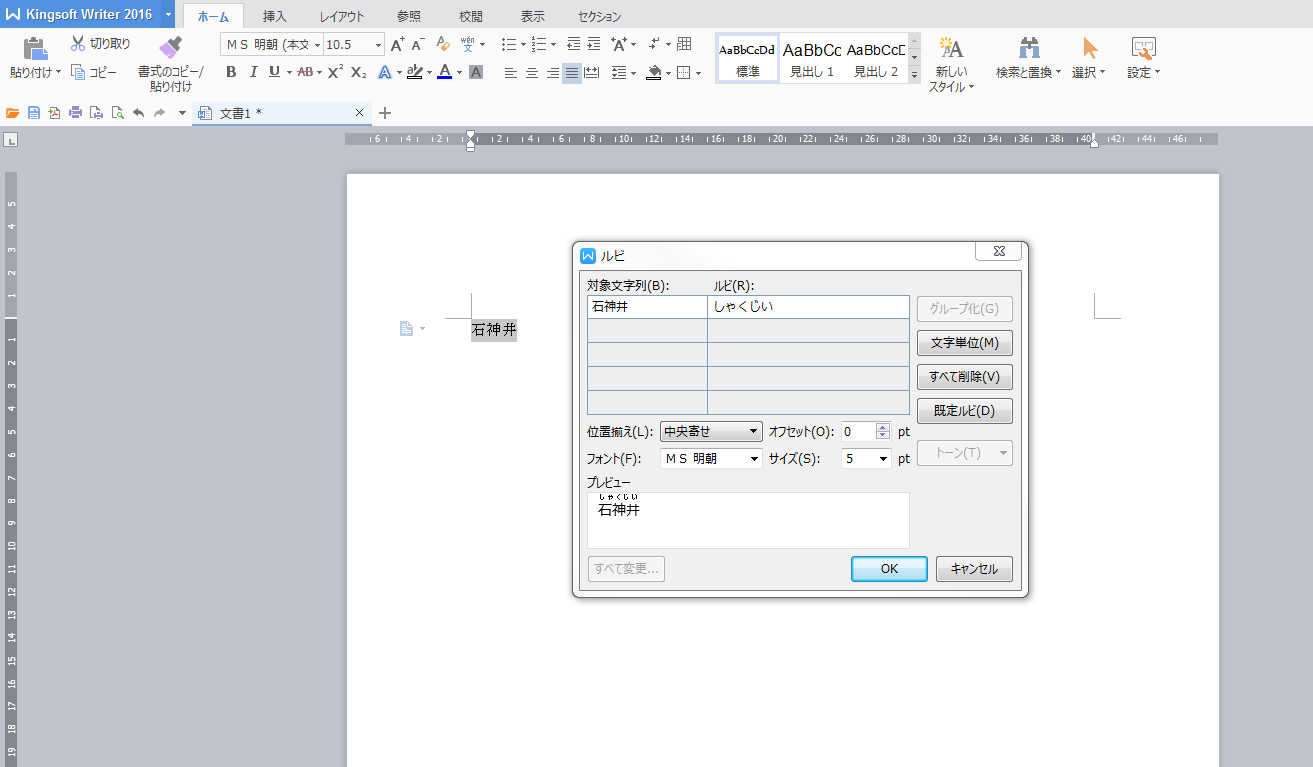Open the 校閲 ribbon tab
Screen dimensions: 1313x767
[x=470, y=16]
